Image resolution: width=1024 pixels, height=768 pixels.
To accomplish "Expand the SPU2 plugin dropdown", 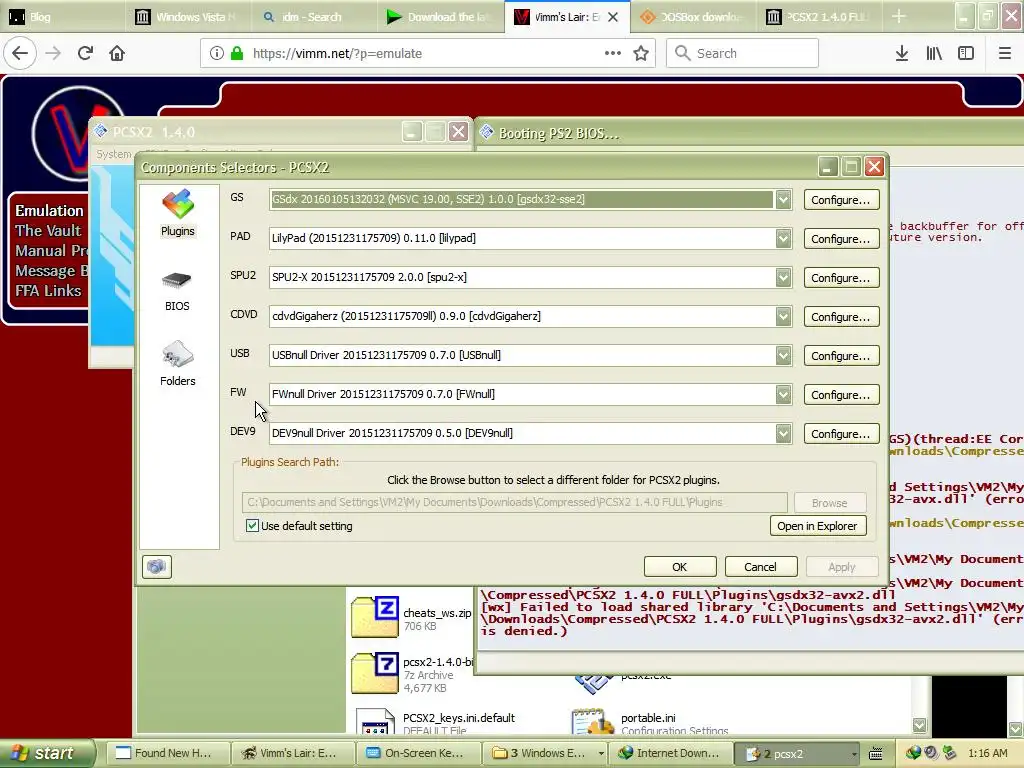I will click(x=783, y=278).
